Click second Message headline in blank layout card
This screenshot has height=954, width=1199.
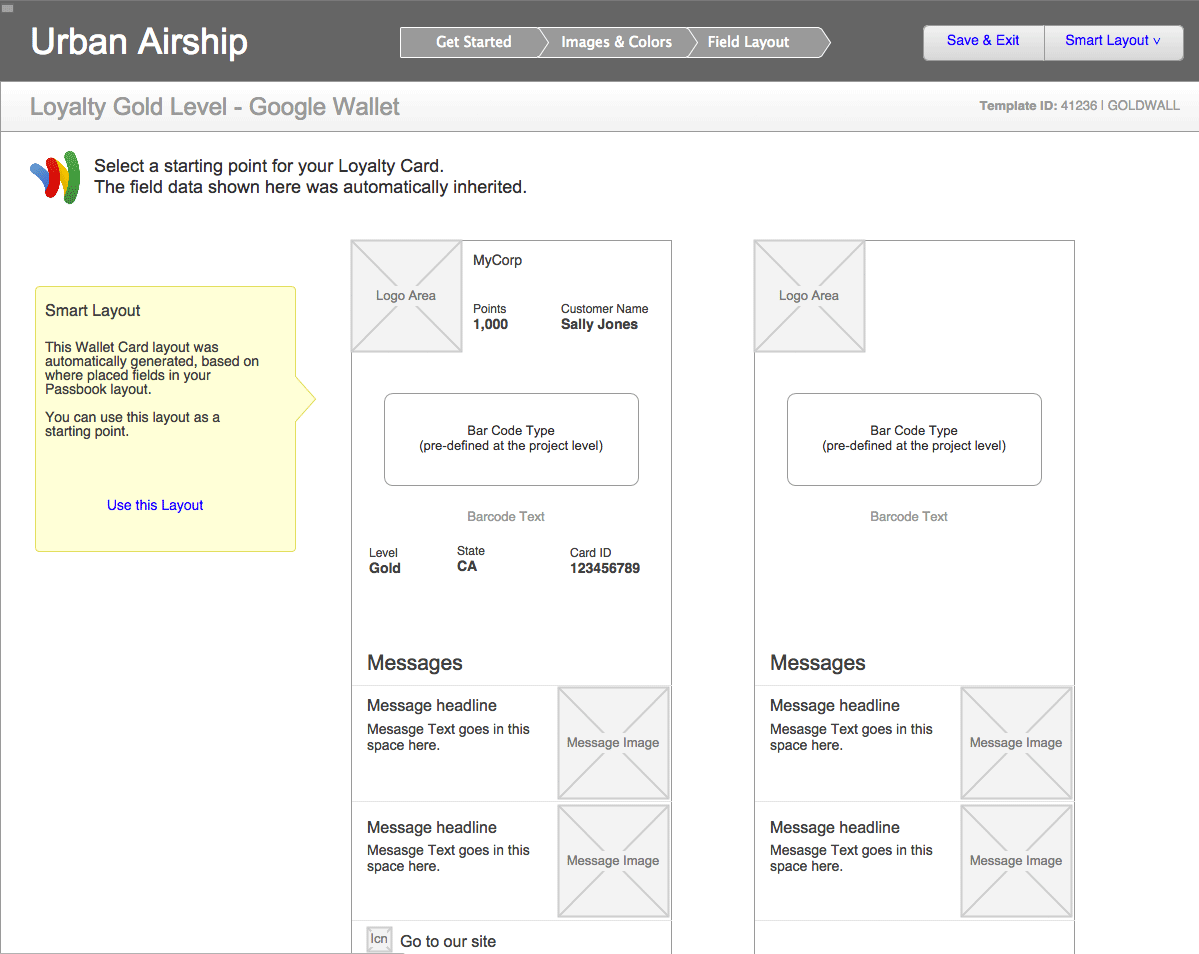[835, 828]
